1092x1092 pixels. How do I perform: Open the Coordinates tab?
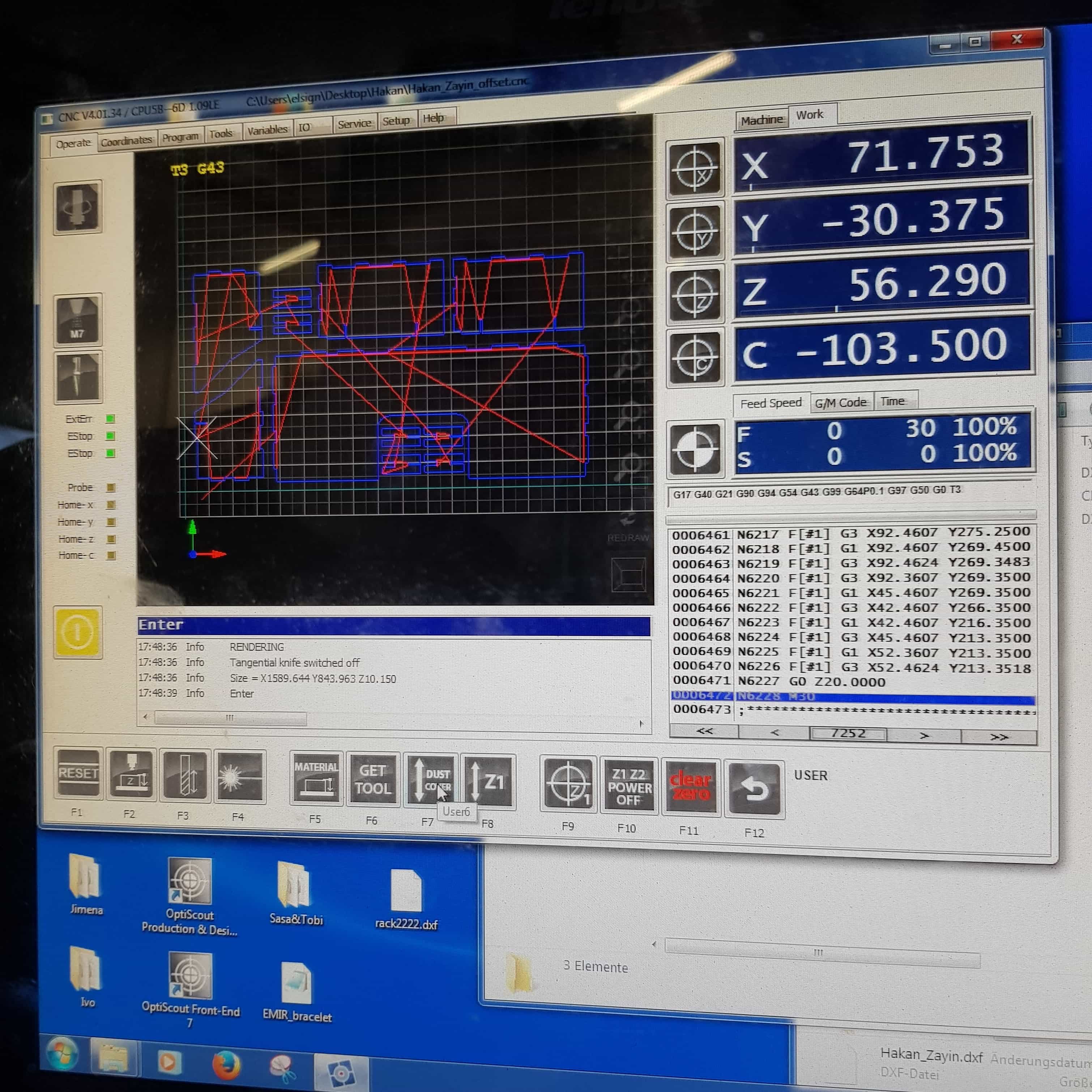[127, 141]
